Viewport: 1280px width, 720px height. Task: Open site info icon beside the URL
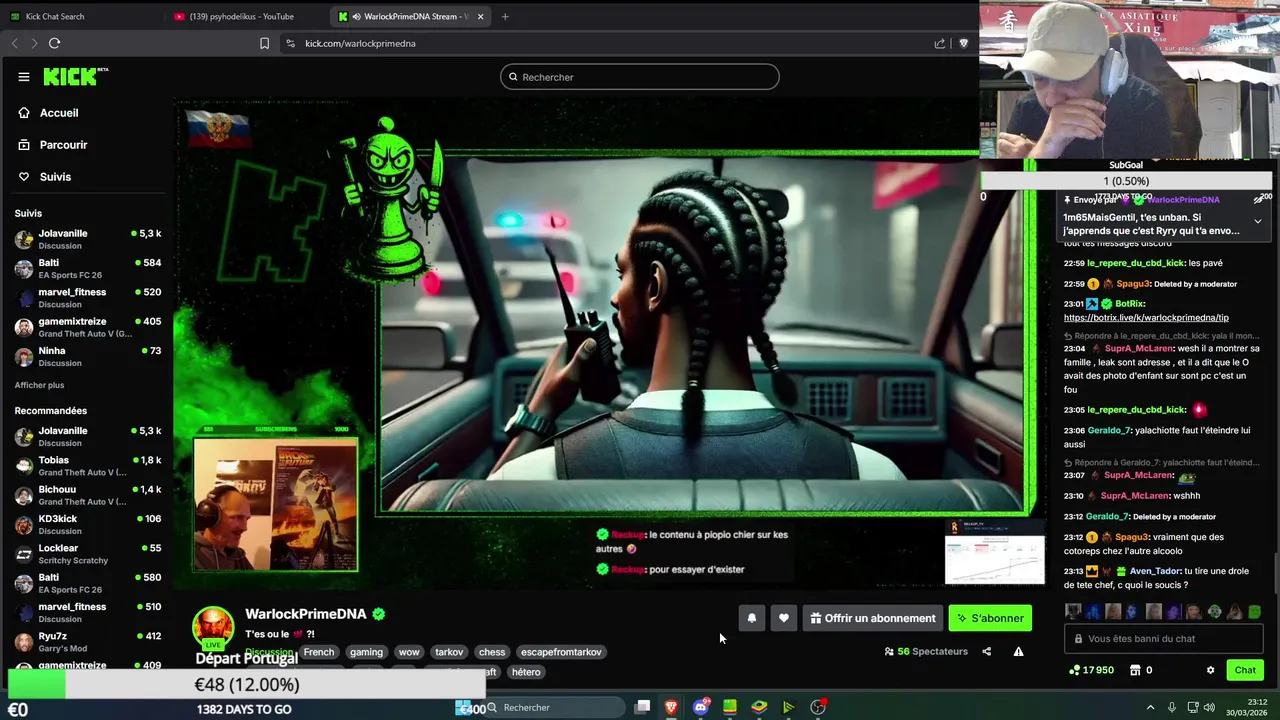pos(290,43)
